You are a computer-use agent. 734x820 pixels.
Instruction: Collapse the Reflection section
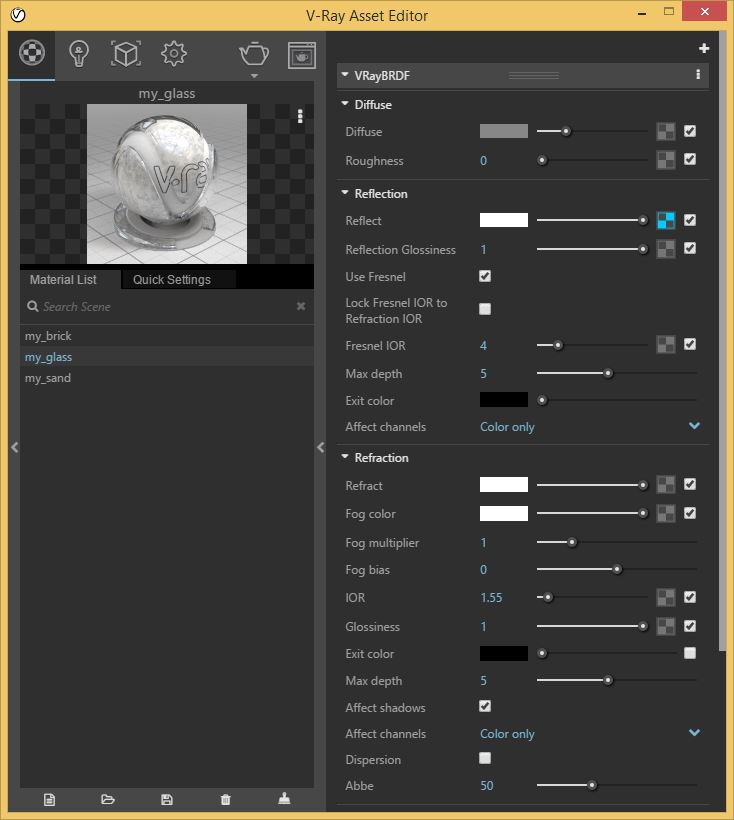click(x=345, y=192)
